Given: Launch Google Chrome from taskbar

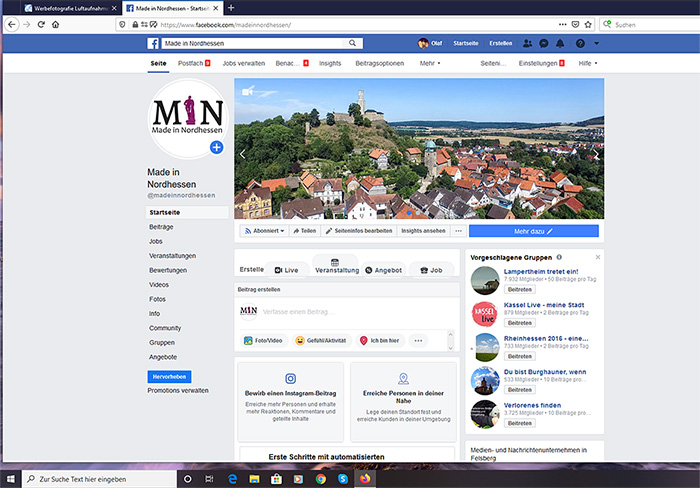Looking at the screenshot, I should click(x=321, y=479).
